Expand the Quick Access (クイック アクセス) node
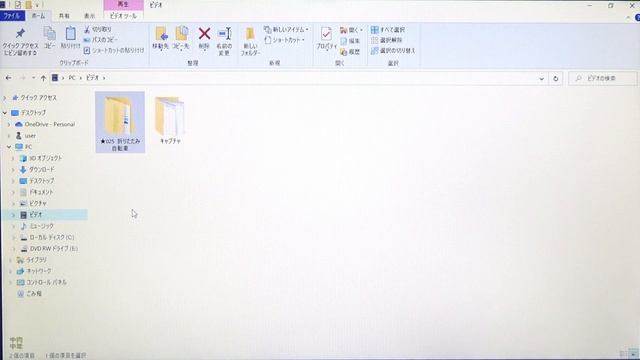This screenshot has height=360, width=640. pyautogui.click(x=5, y=98)
